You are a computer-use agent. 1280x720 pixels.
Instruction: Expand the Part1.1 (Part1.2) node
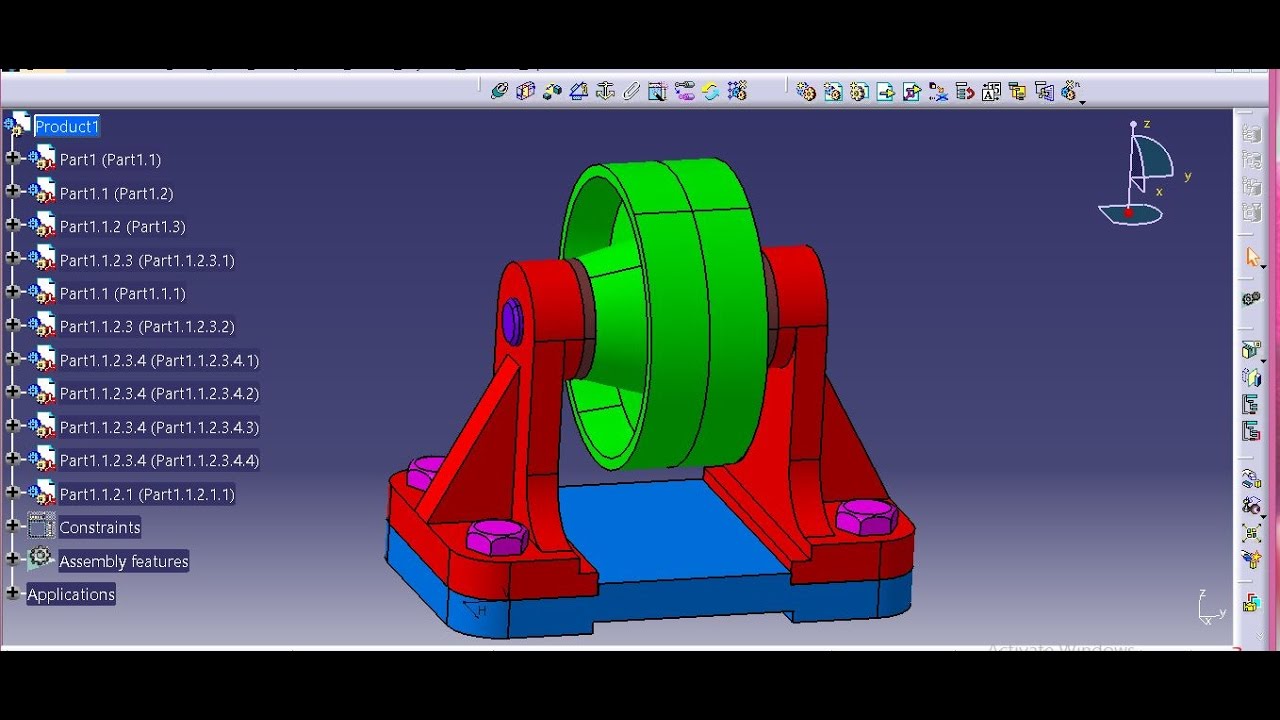[13, 192]
